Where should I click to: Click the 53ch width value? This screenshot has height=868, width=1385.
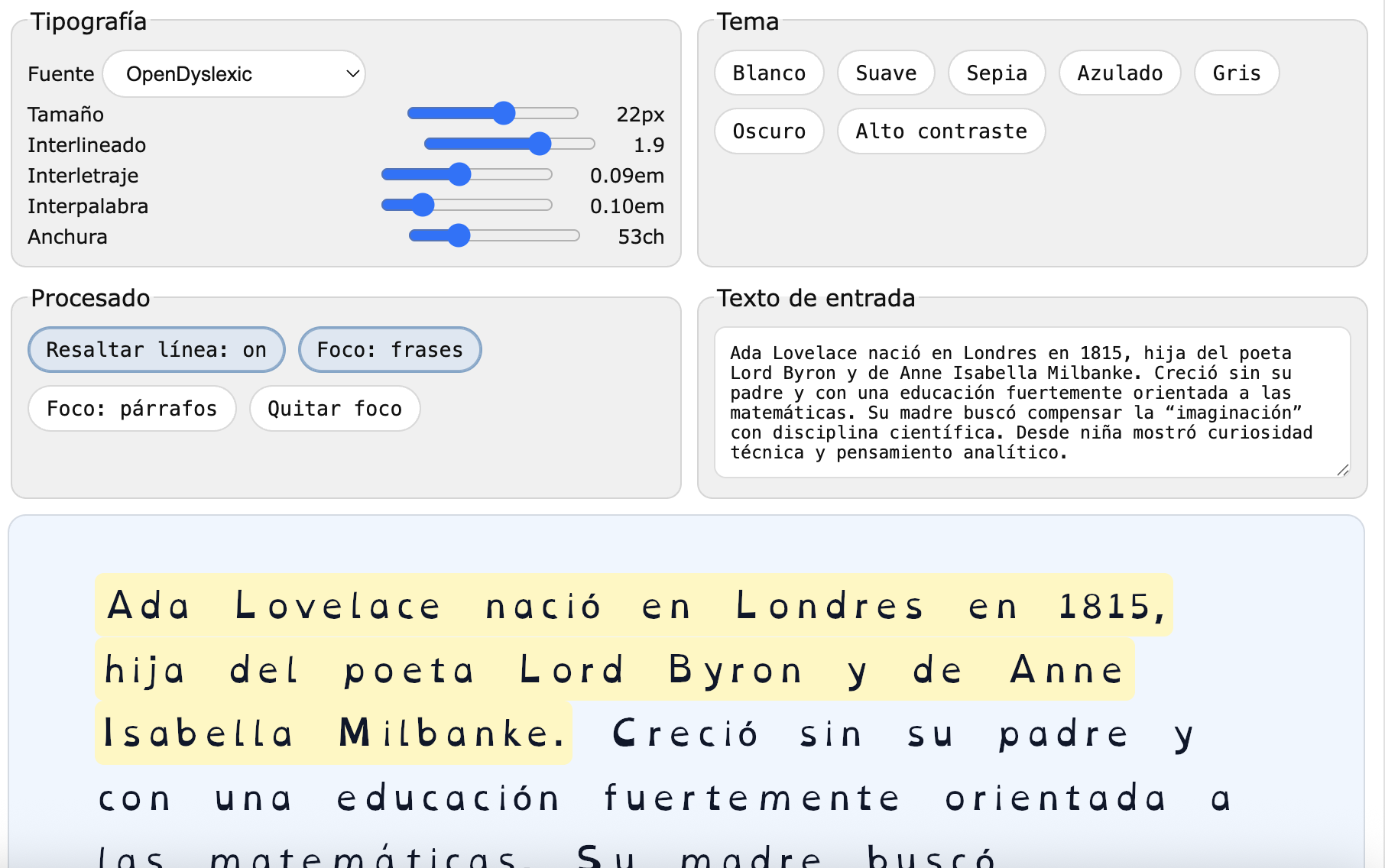tap(641, 236)
